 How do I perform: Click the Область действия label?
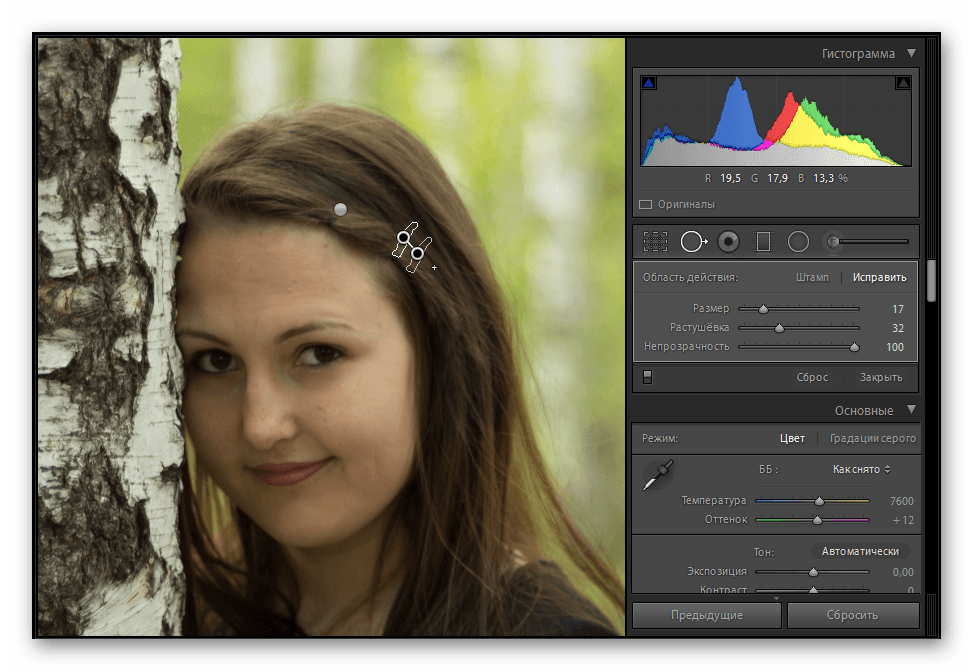[690, 277]
